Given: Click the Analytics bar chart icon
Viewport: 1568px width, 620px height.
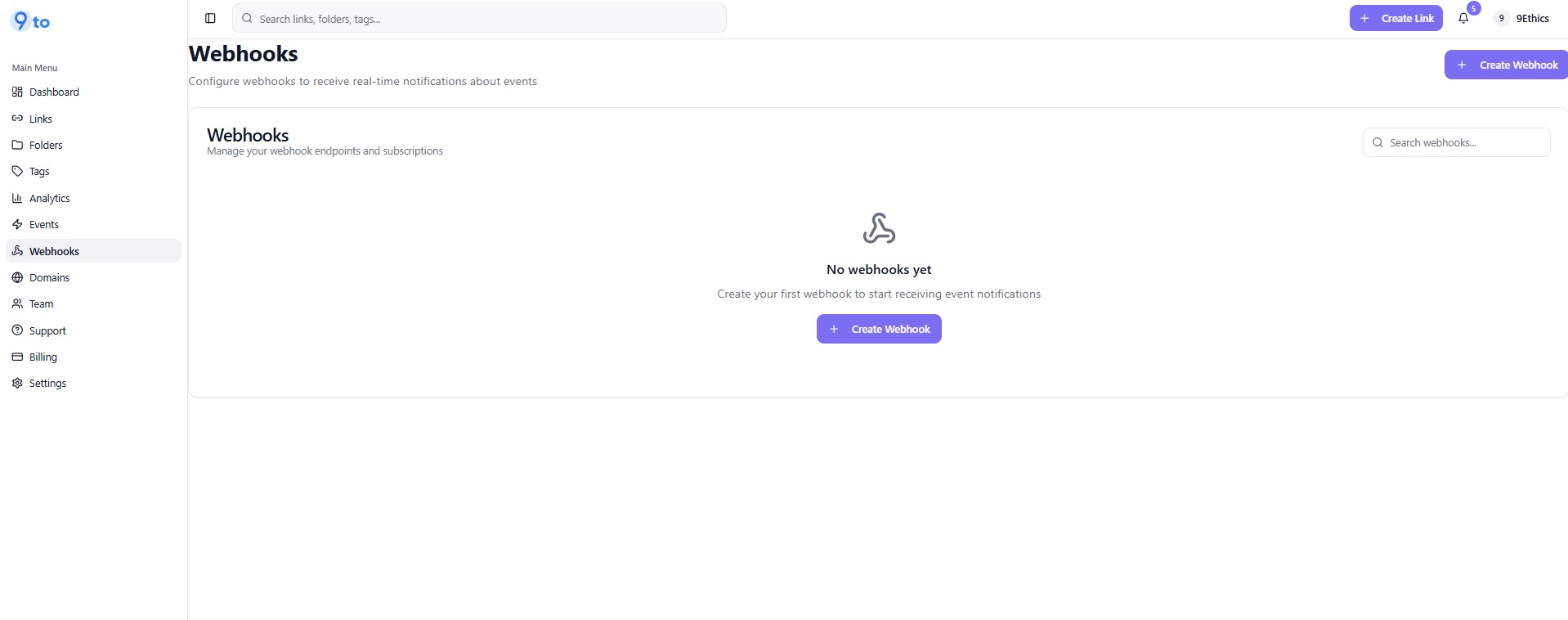Looking at the screenshot, I should click(17, 198).
